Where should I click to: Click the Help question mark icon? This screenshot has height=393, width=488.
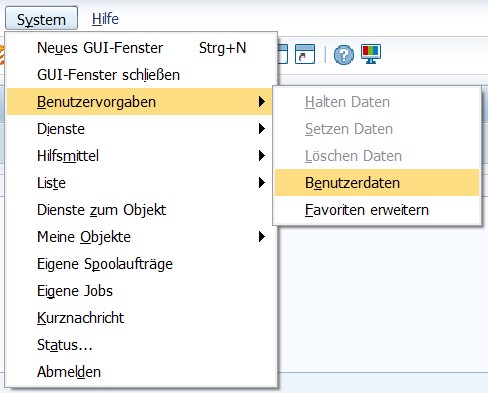[x=344, y=54]
